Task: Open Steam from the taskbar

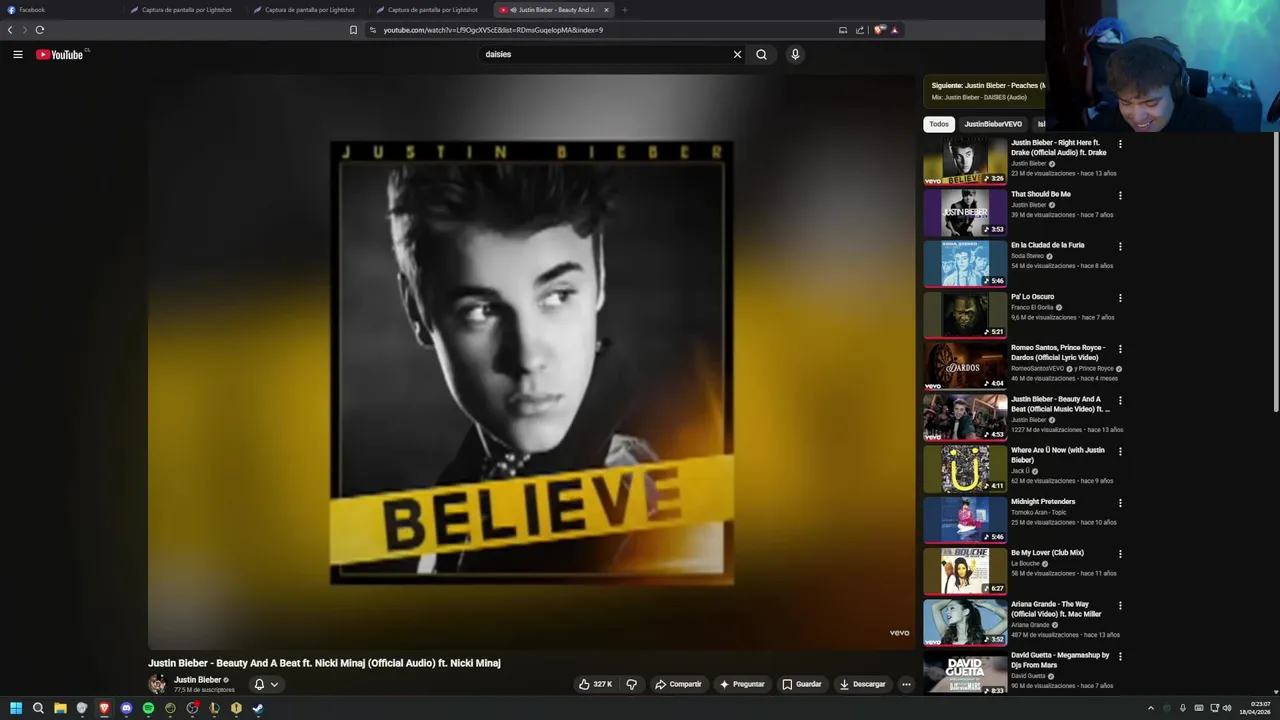Action: coord(257,708)
